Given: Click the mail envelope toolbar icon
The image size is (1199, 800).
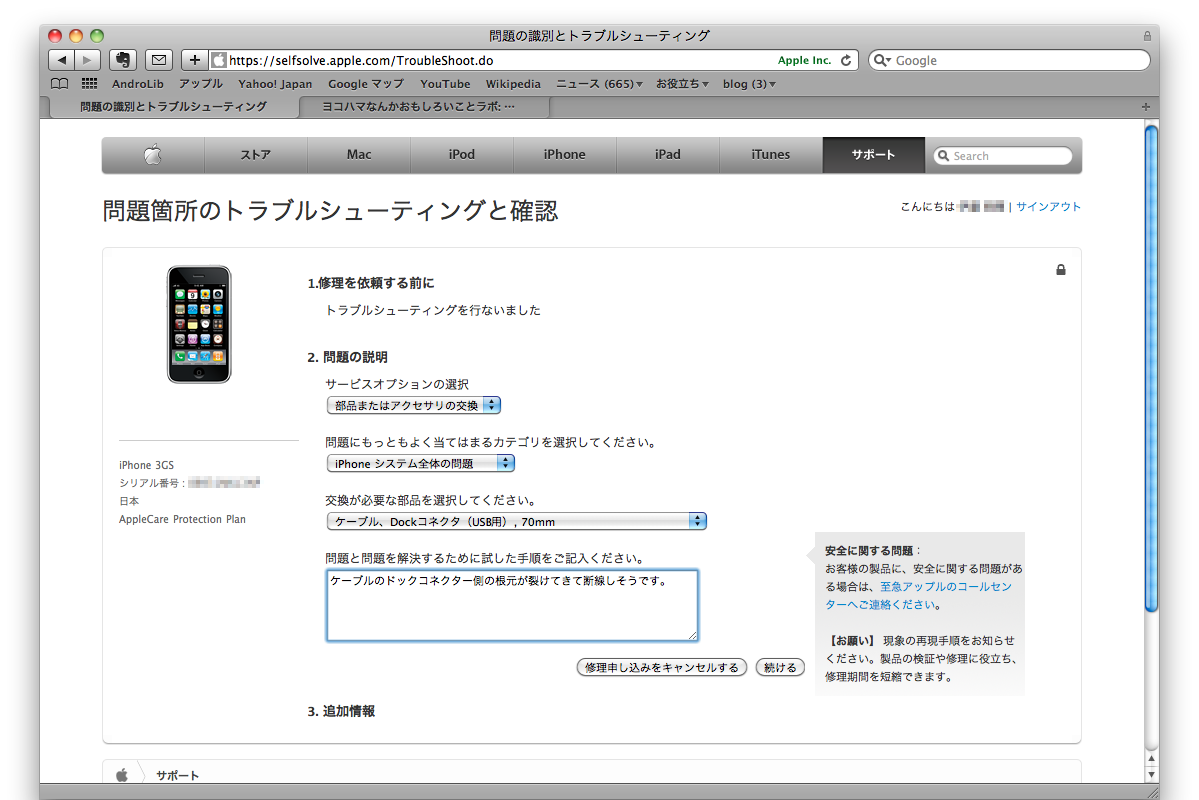Looking at the screenshot, I should [159, 60].
